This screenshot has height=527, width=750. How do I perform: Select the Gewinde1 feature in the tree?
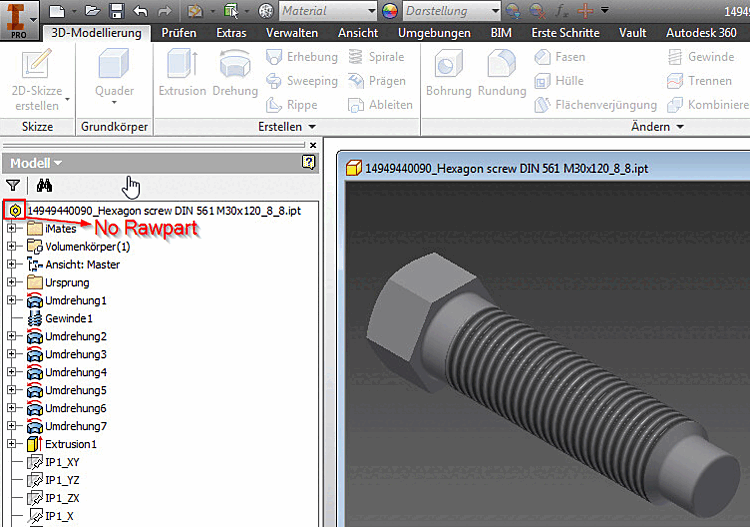60,318
